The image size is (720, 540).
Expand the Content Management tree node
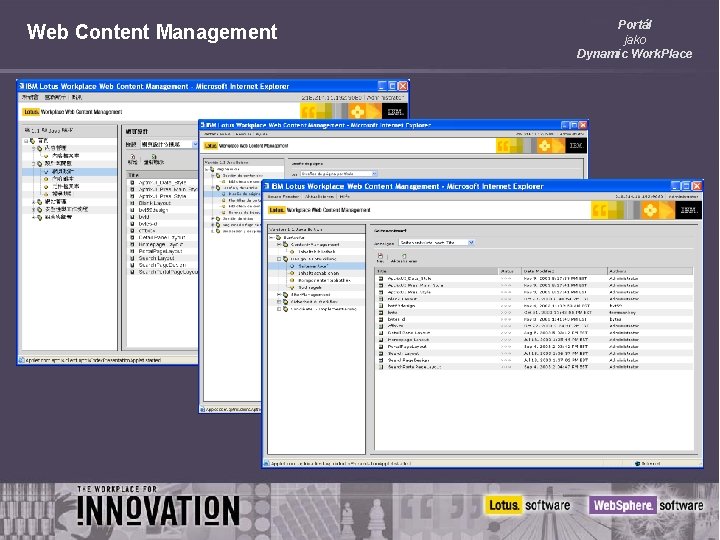(279, 245)
